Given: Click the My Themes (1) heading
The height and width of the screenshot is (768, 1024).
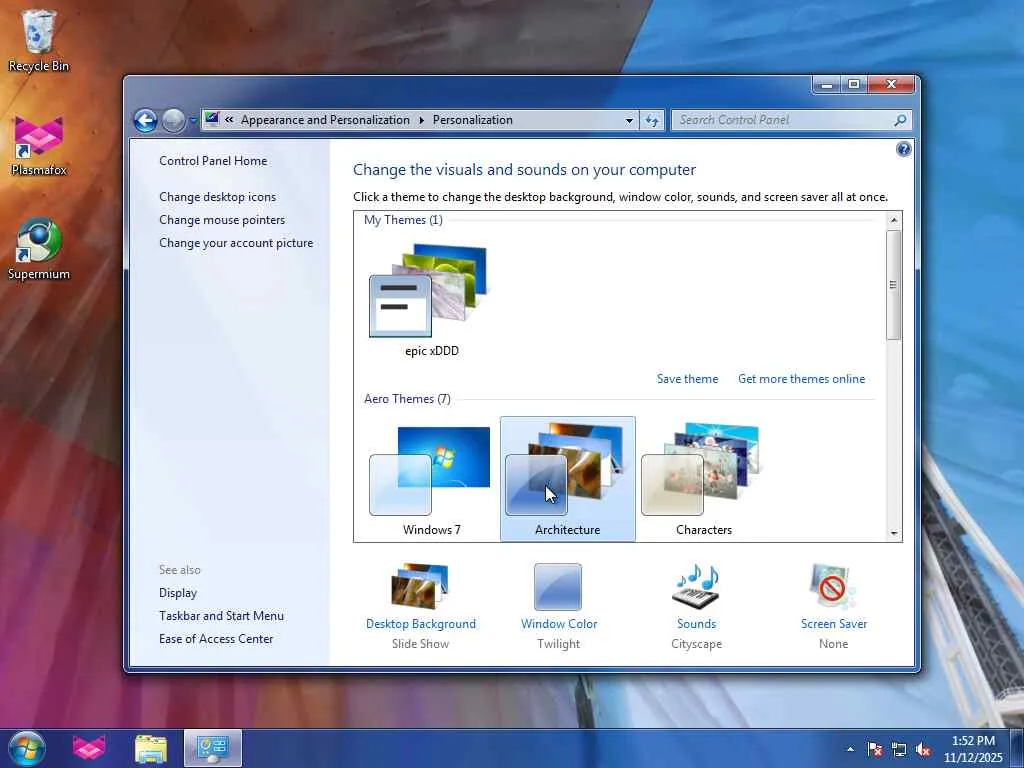Looking at the screenshot, I should tap(403, 219).
